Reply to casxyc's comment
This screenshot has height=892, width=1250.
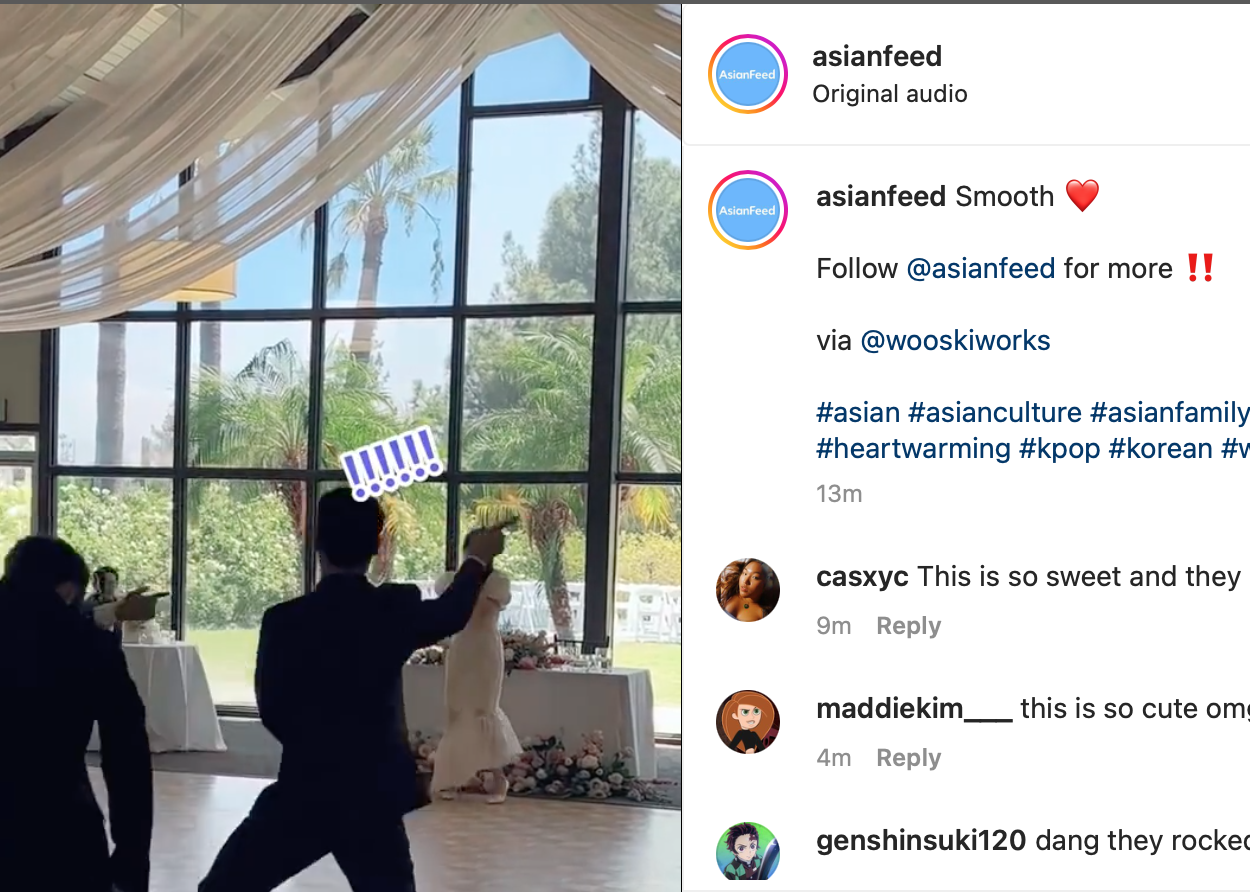tap(909, 626)
